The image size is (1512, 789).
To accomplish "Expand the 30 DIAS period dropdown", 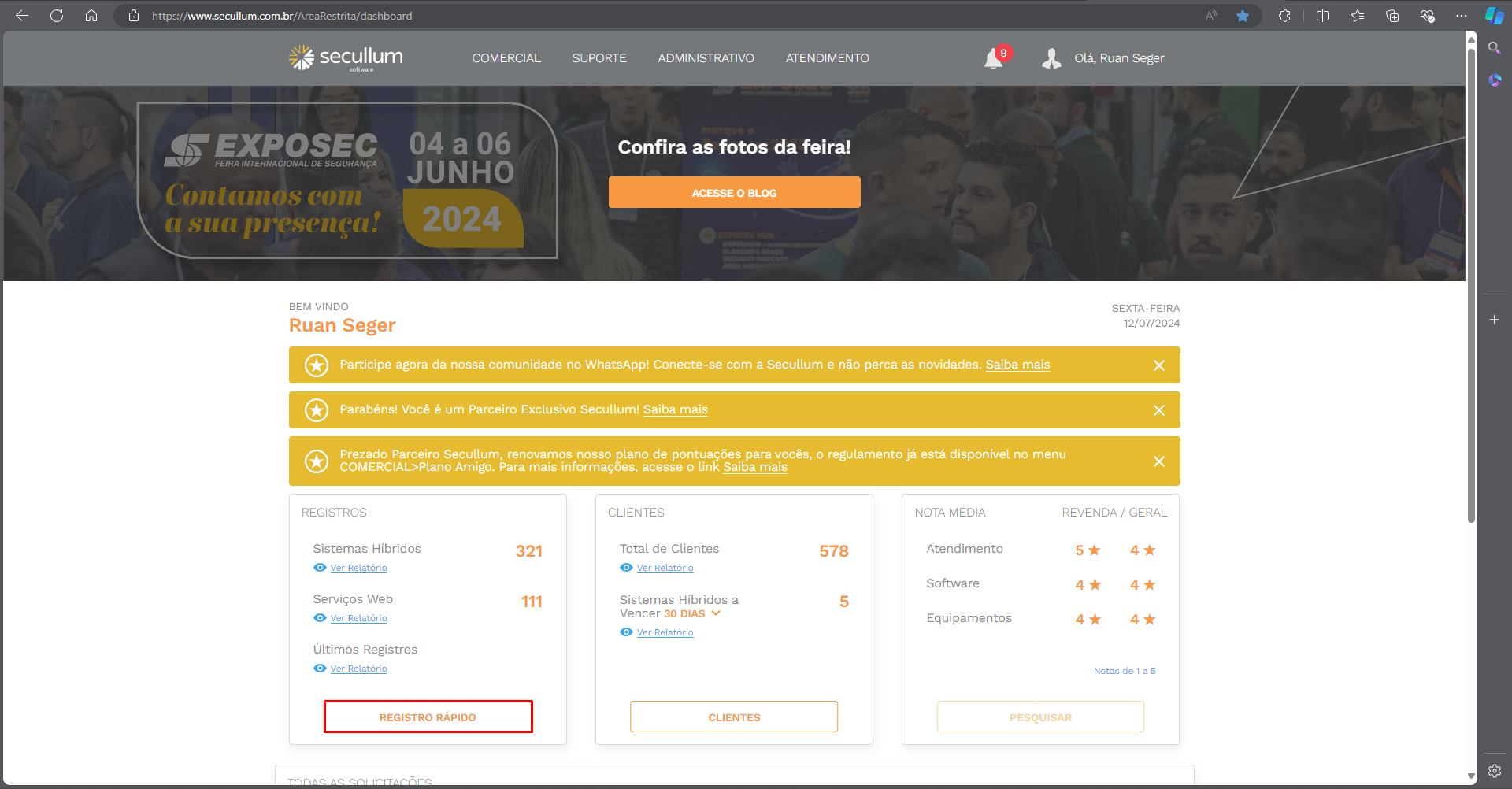I will [716, 613].
